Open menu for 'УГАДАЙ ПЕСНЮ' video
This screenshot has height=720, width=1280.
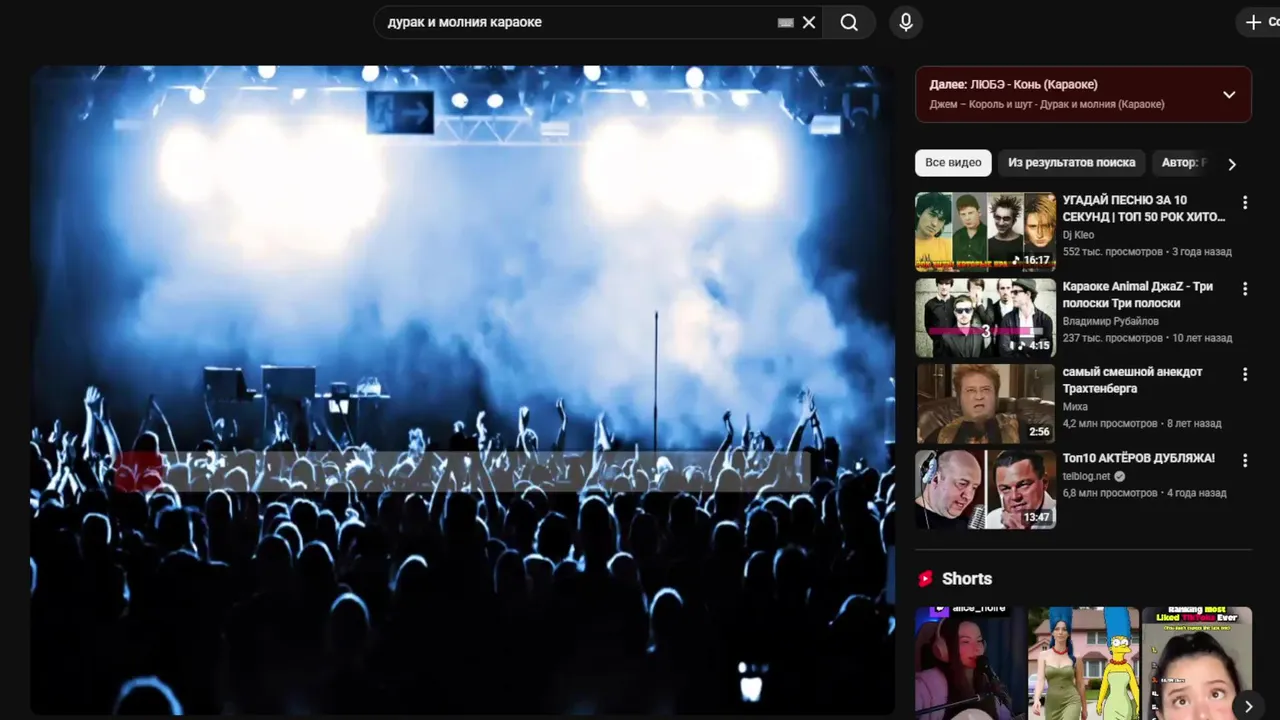[x=1245, y=202]
